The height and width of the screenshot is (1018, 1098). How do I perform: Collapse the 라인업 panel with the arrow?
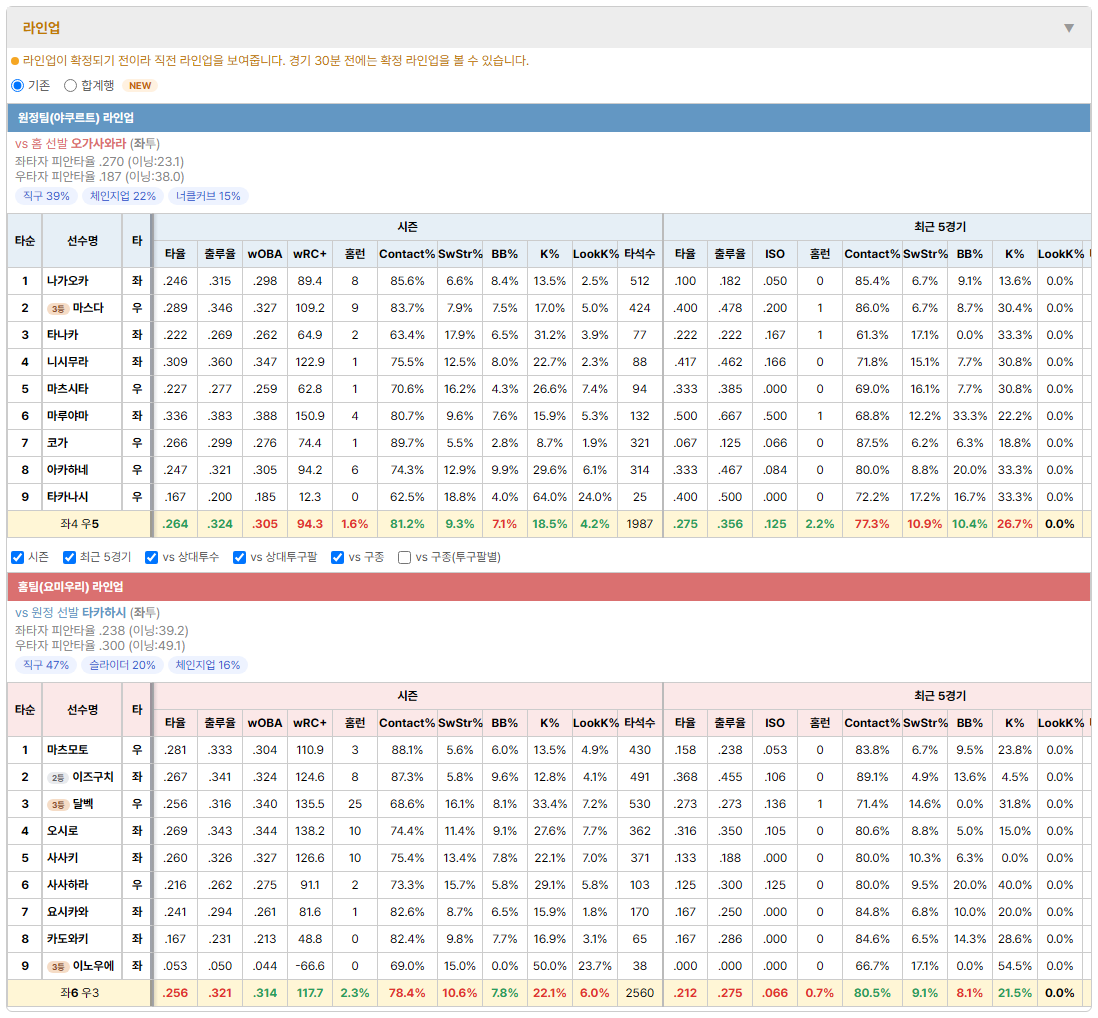click(x=1069, y=28)
